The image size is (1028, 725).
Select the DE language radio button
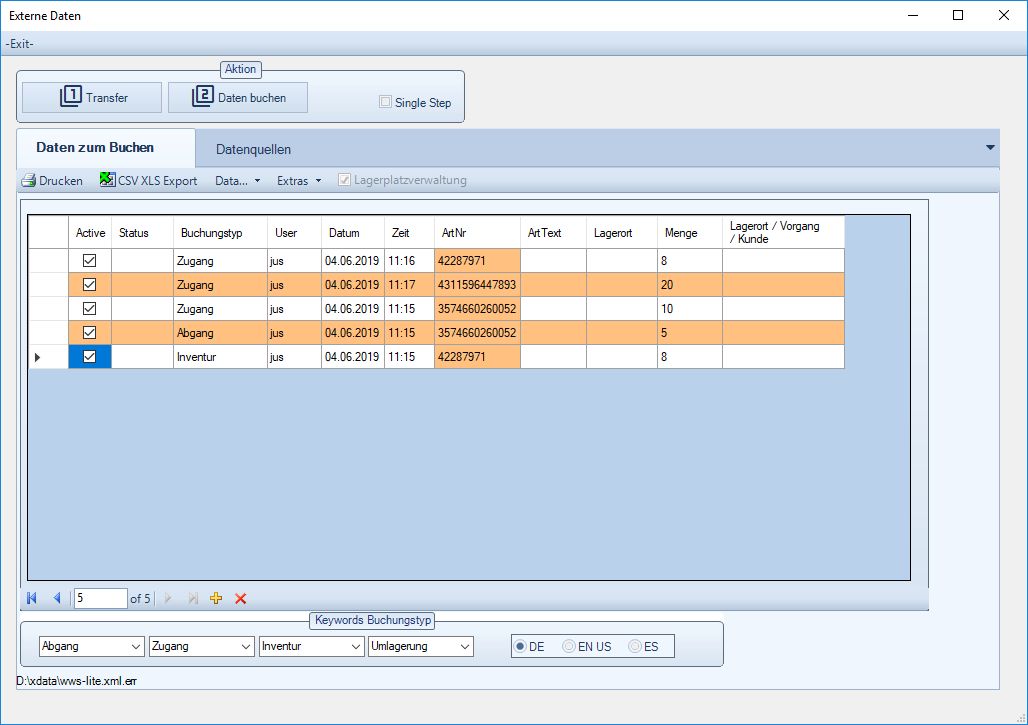pyautogui.click(x=520, y=646)
